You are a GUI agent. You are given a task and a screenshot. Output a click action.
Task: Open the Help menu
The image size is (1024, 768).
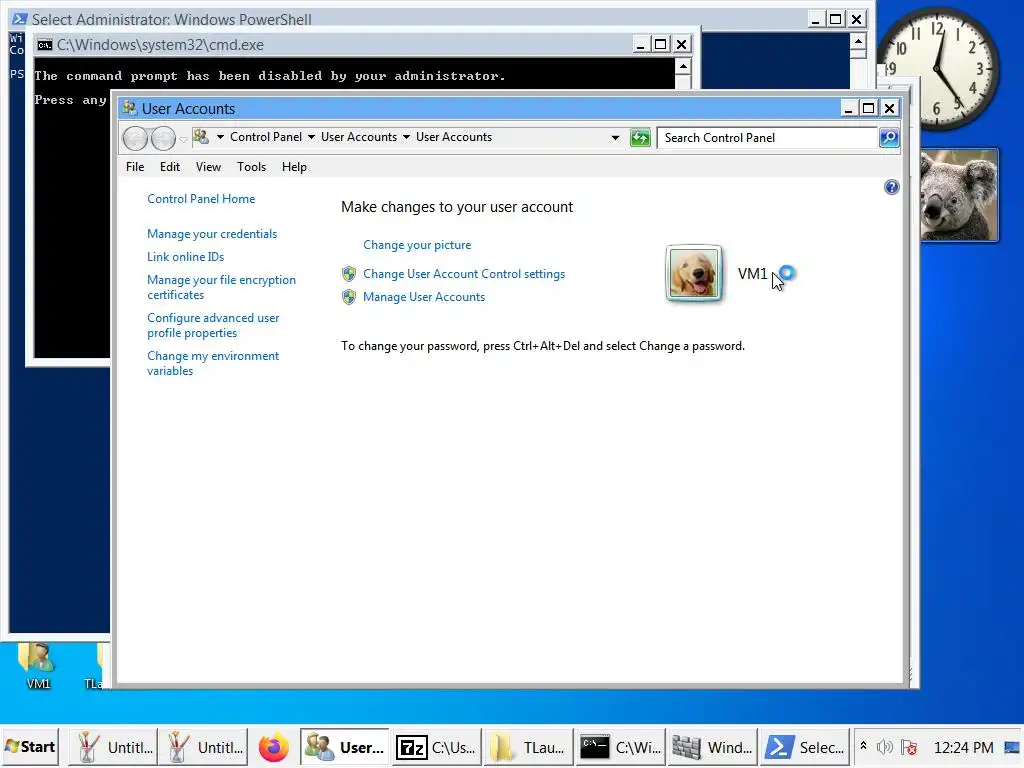295,167
